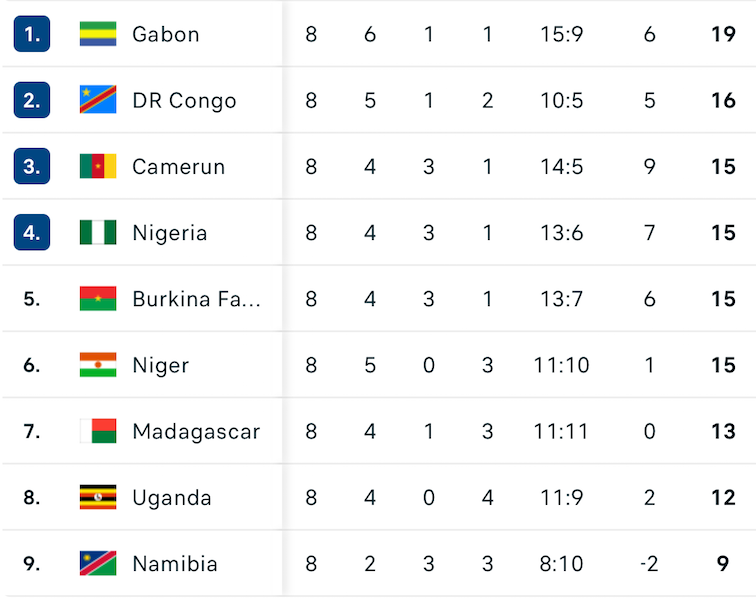Select the truncated Burkina Faso name
This screenshot has height=600, width=756.
coord(196,299)
